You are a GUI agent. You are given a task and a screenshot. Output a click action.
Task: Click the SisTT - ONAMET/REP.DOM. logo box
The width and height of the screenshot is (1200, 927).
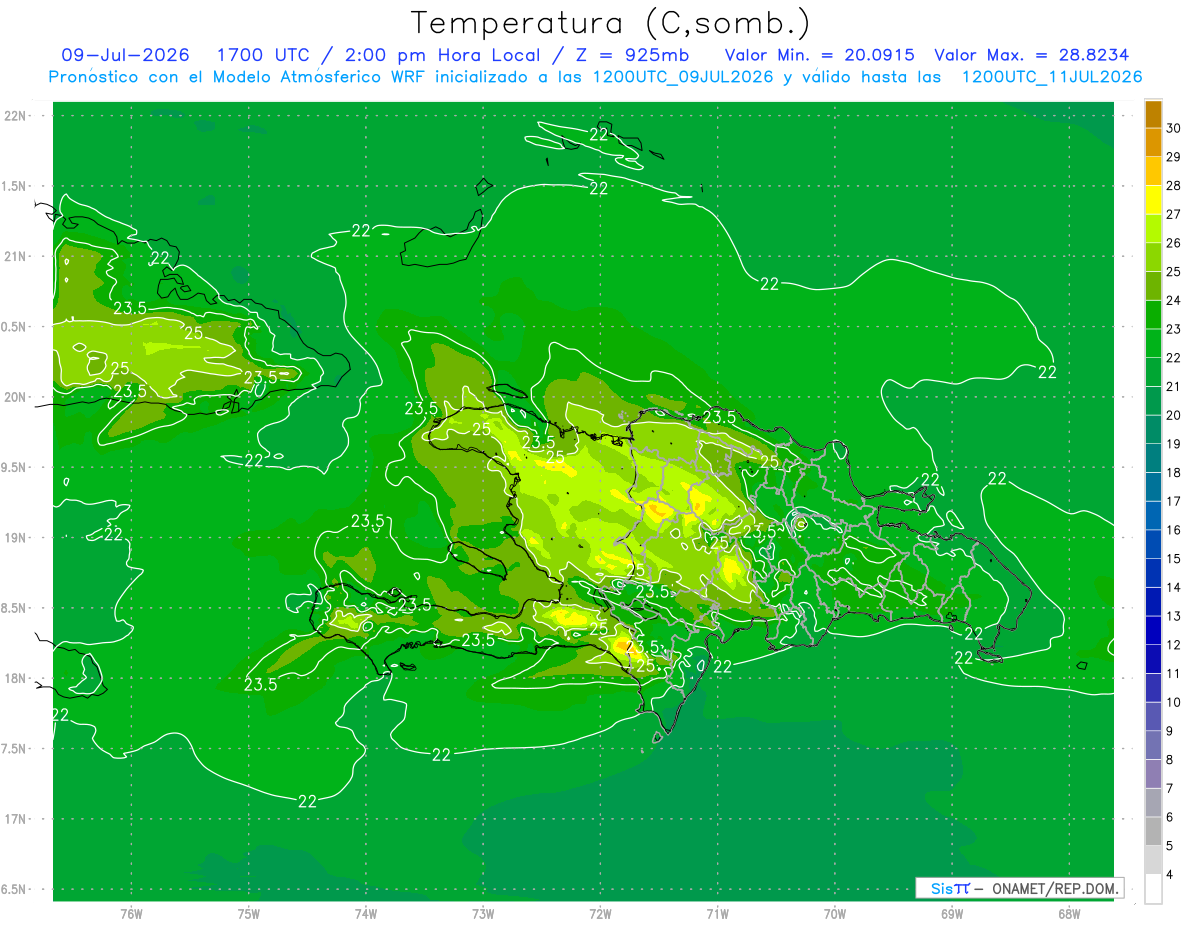click(1019, 888)
